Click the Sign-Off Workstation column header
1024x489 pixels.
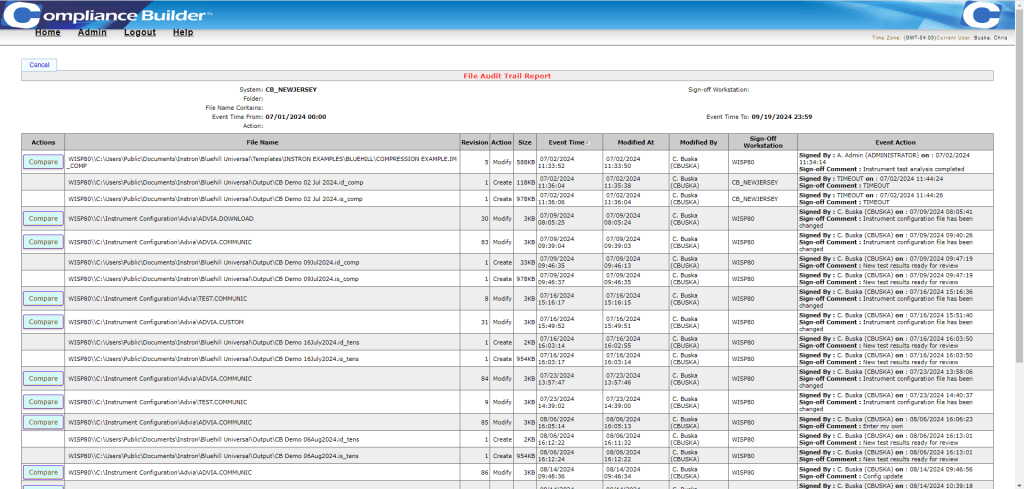[763, 142]
